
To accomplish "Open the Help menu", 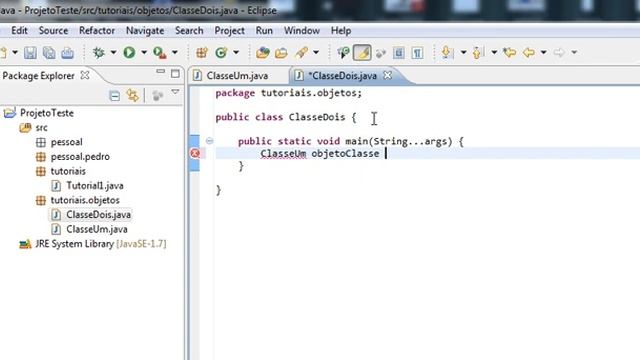I will [341, 31].
